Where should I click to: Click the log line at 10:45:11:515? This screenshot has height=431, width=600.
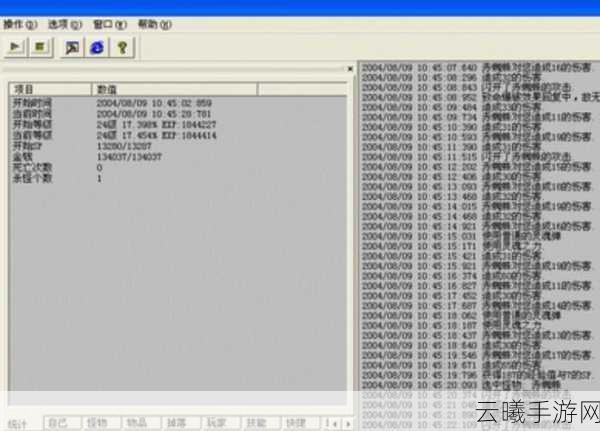(x=467, y=157)
